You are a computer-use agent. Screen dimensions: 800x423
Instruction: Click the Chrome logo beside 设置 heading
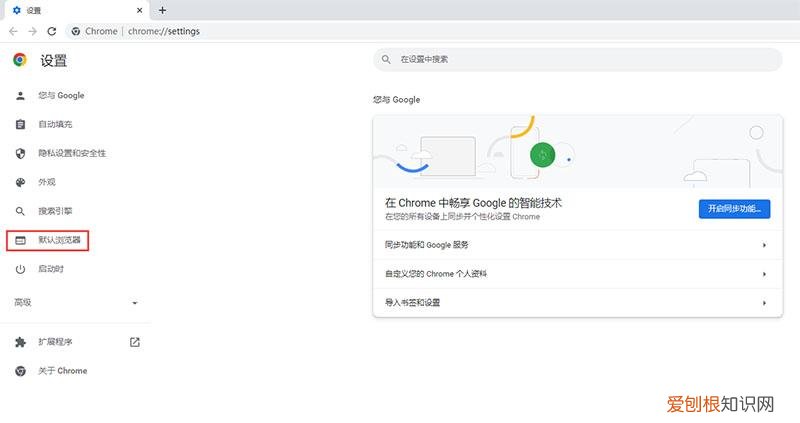(x=20, y=60)
